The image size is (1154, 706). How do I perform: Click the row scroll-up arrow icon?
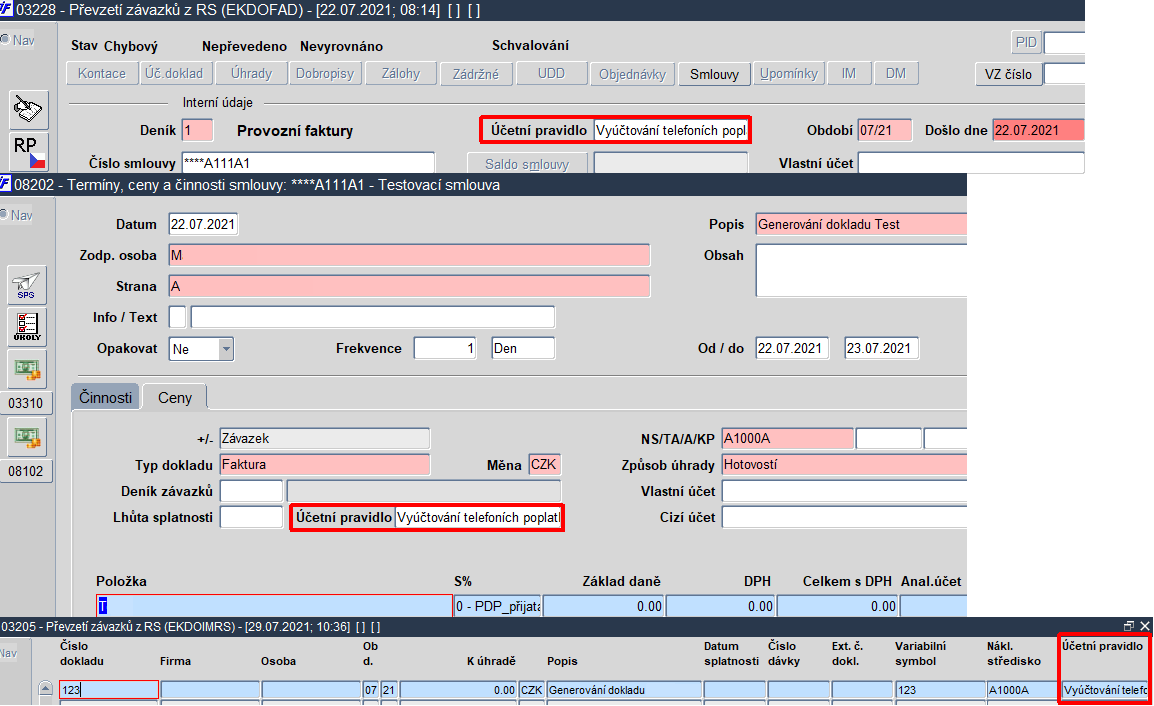46,690
